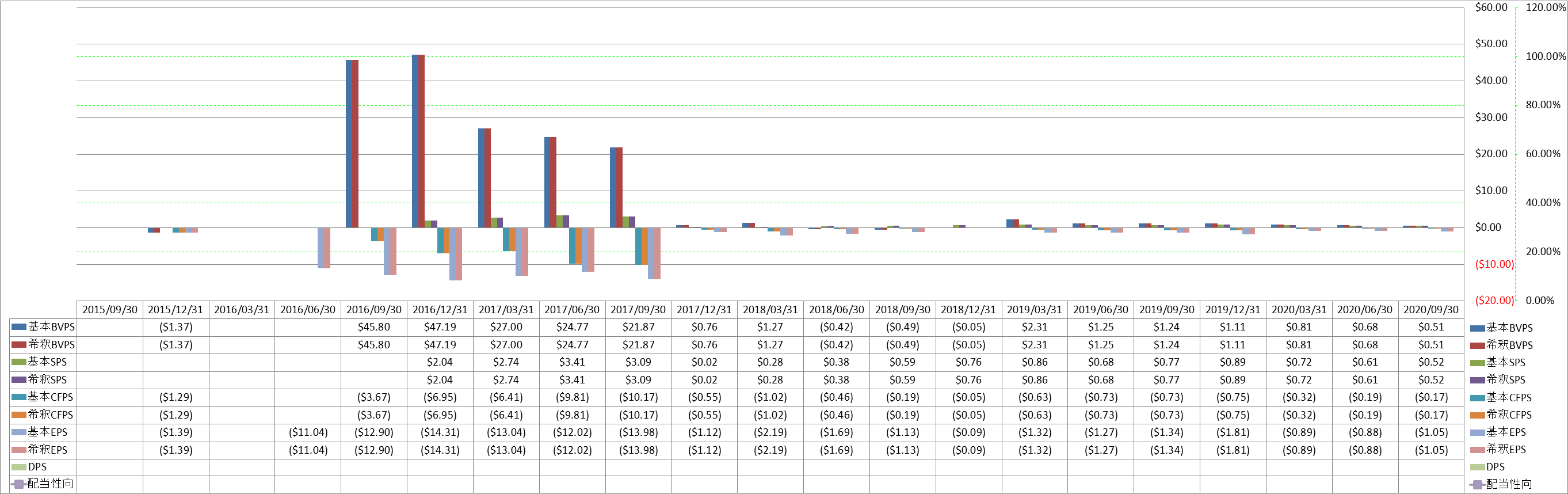Click the 100.00% secondary axis label
Viewport: 1568px width, 494px height.
pos(1546,56)
